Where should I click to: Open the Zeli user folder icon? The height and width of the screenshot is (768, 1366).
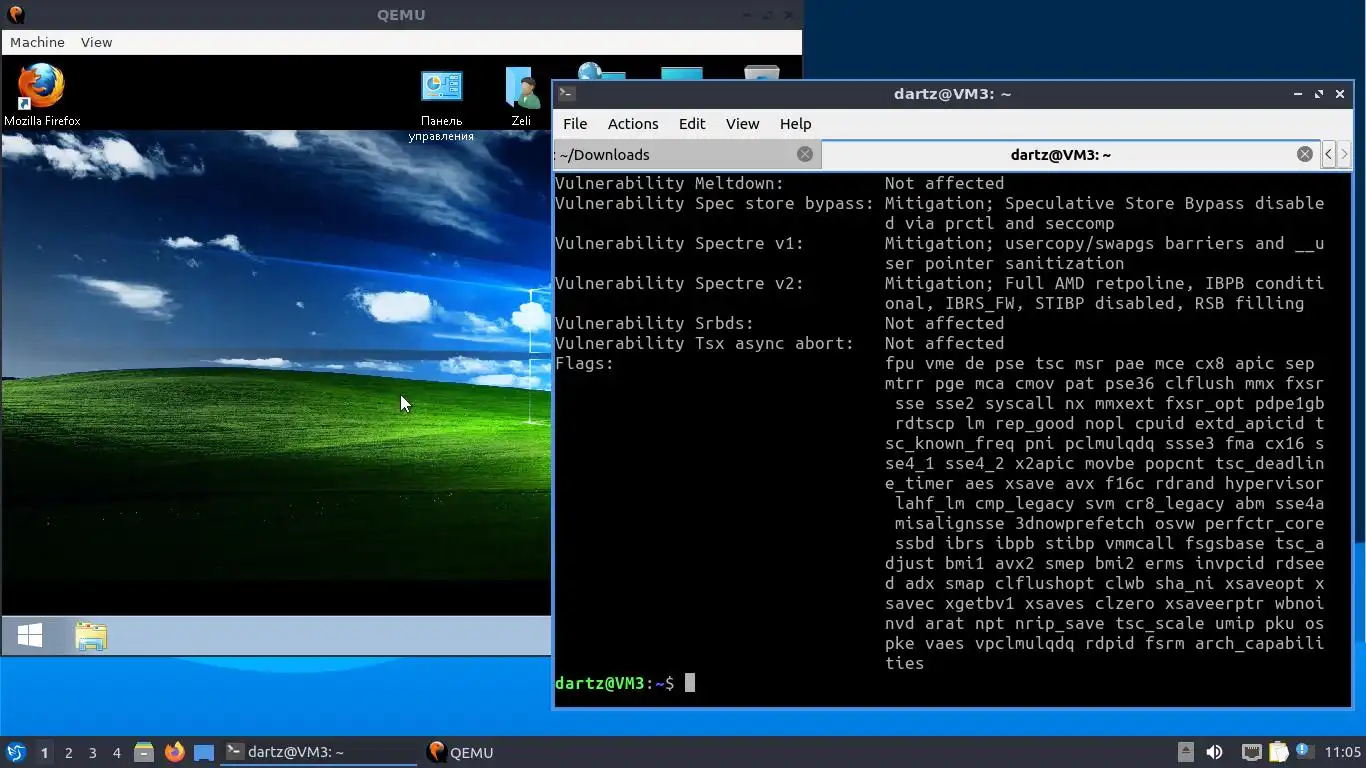pyautogui.click(x=521, y=97)
